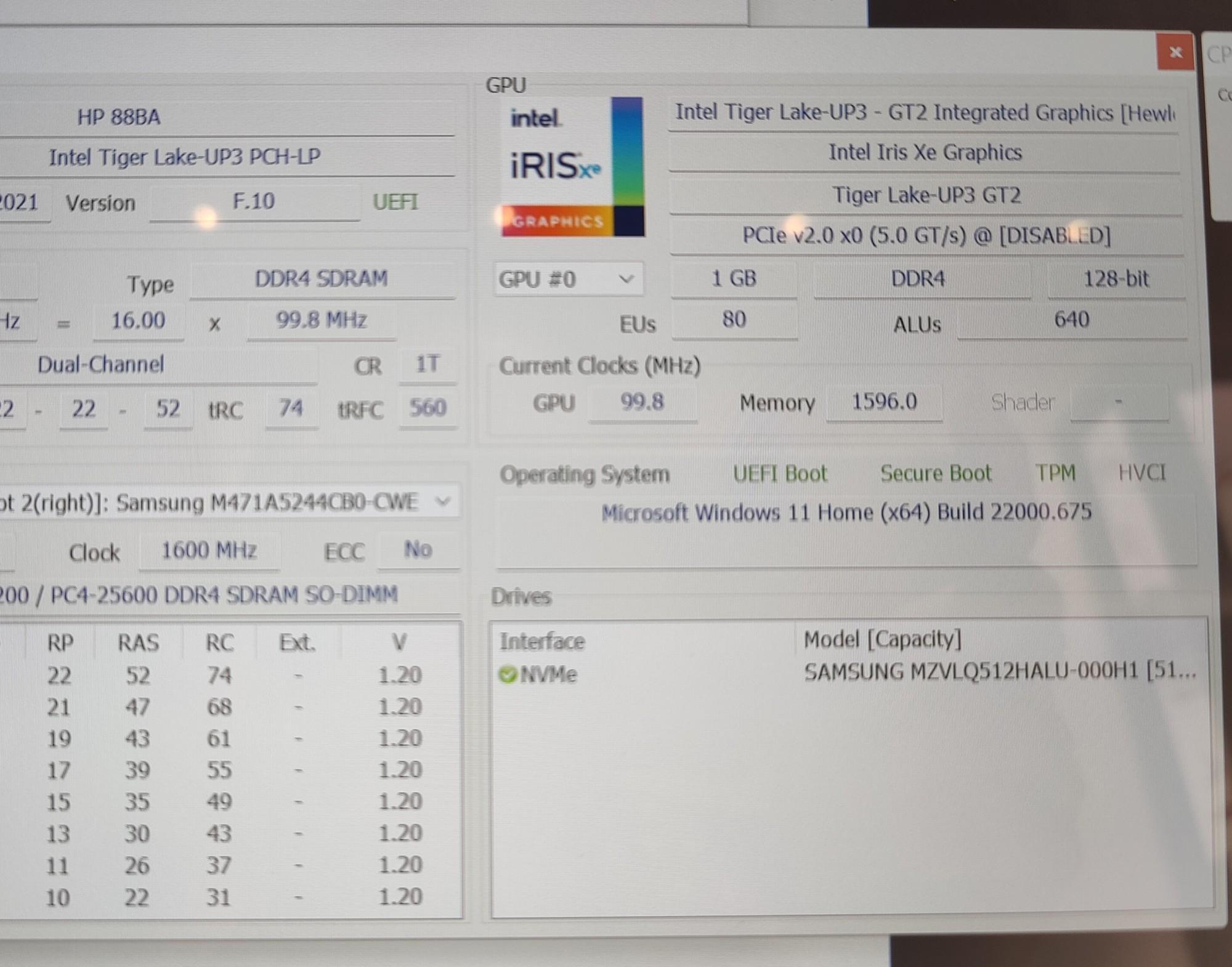Select the timings row with RAS 35
The width and height of the screenshot is (1232, 967).
pyautogui.click(x=231, y=802)
